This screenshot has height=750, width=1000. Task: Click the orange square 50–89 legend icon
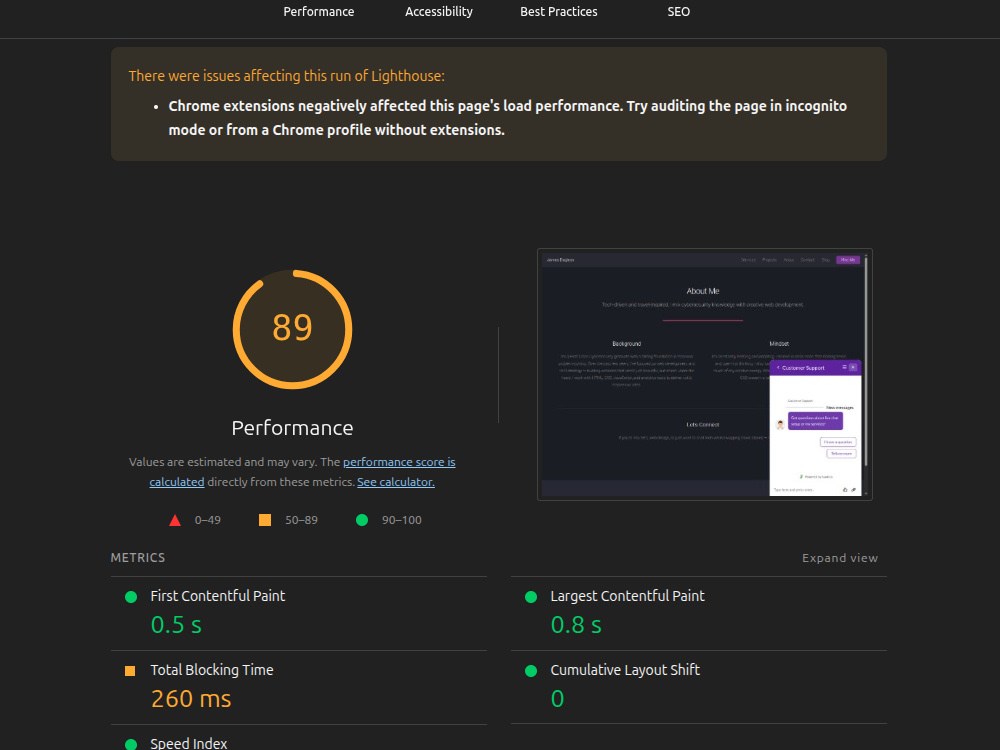[x=265, y=520]
